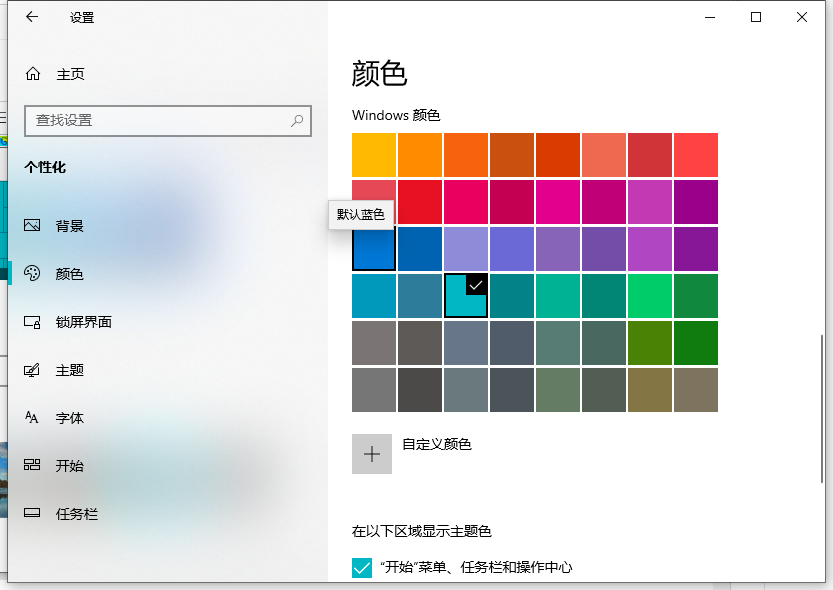Click the currently selected teal swatch

(x=465, y=296)
